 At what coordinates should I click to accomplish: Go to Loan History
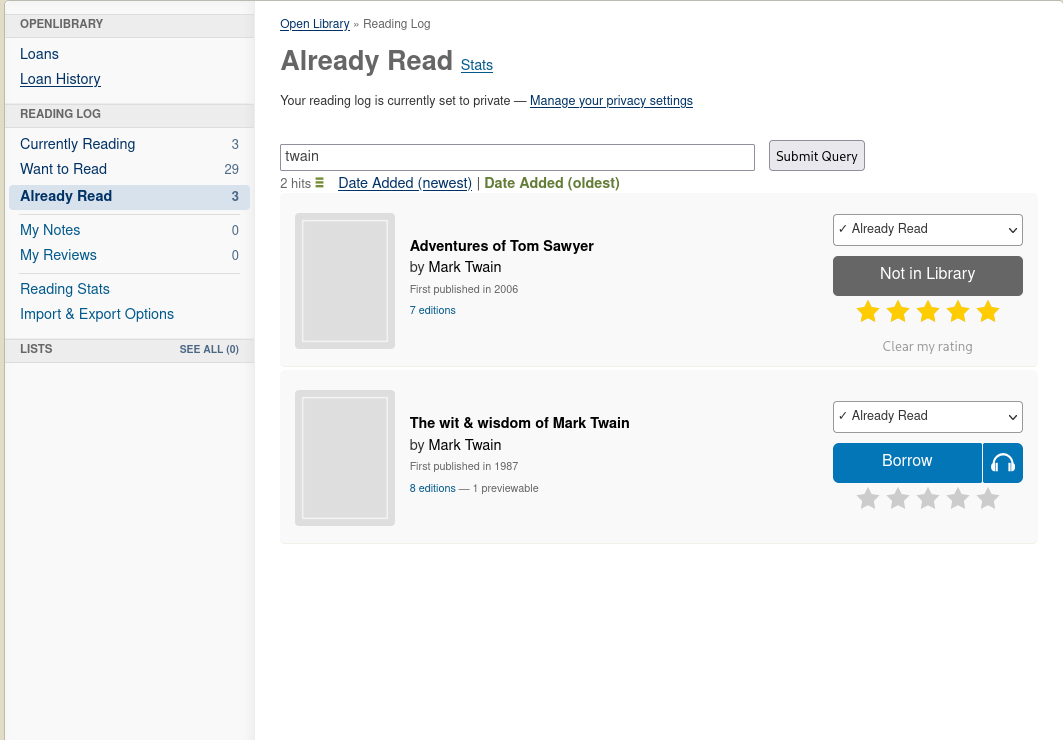60,79
